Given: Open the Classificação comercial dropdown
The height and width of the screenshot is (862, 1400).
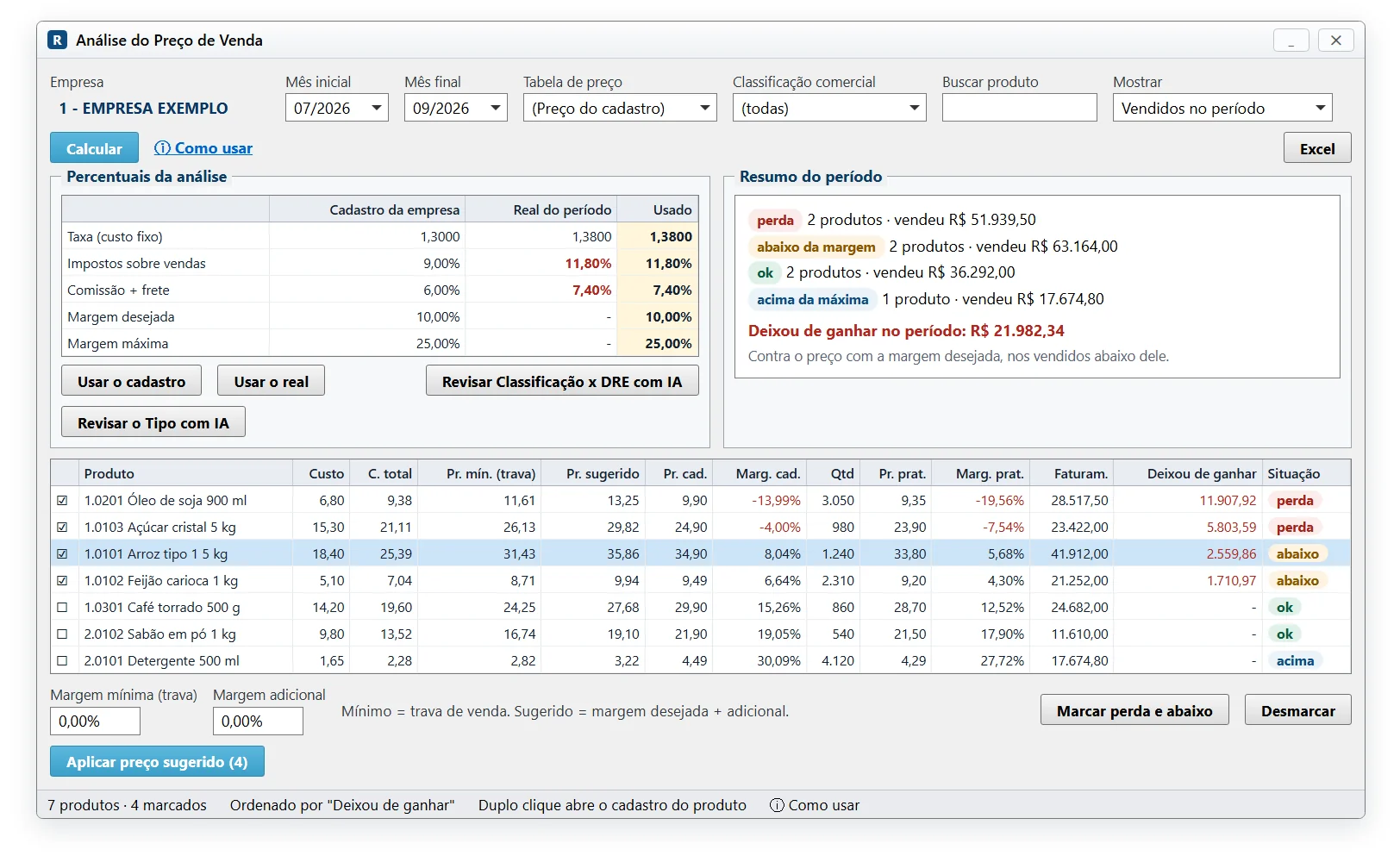Looking at the screenshot, I should pos(829,108).
